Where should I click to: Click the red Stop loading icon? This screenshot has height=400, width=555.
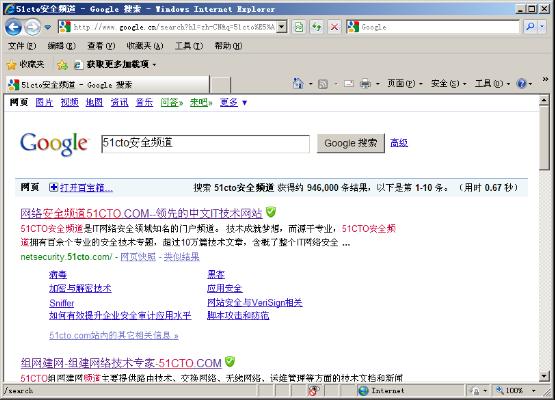pyautogui.click(x=334, y=27)
